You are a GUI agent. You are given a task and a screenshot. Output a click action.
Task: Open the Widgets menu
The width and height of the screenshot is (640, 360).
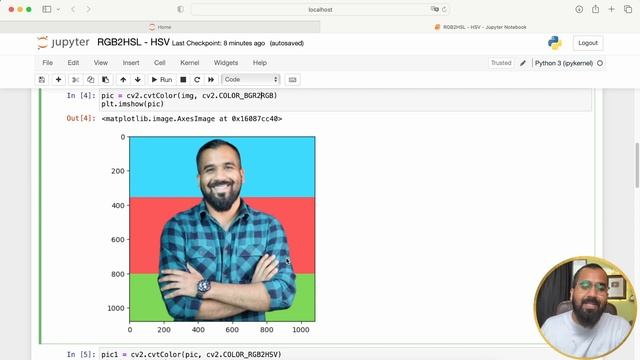pyautogui.click(x=226, y=63)
